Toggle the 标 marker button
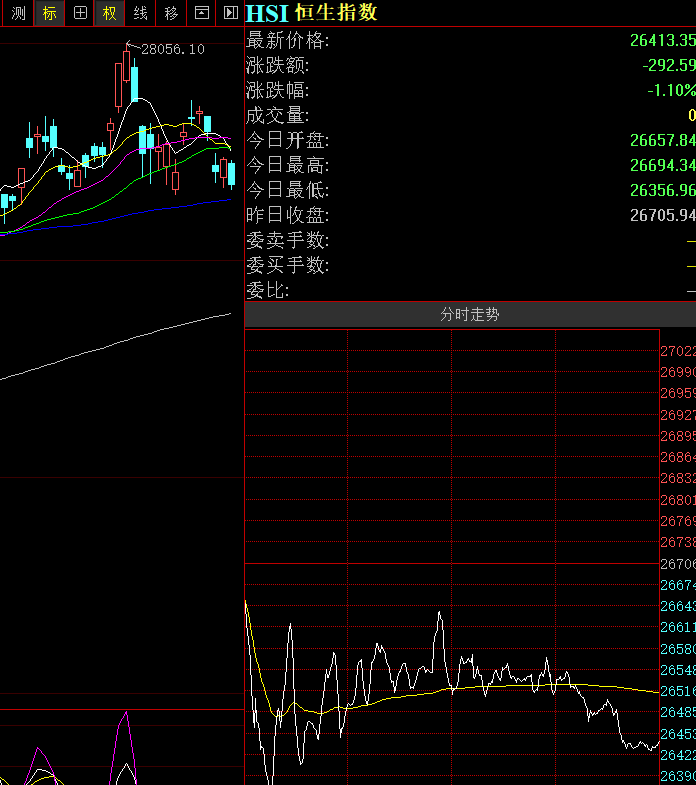Viewport: 696px width, 785px height. pyautogui.click(x=49, y=13)
